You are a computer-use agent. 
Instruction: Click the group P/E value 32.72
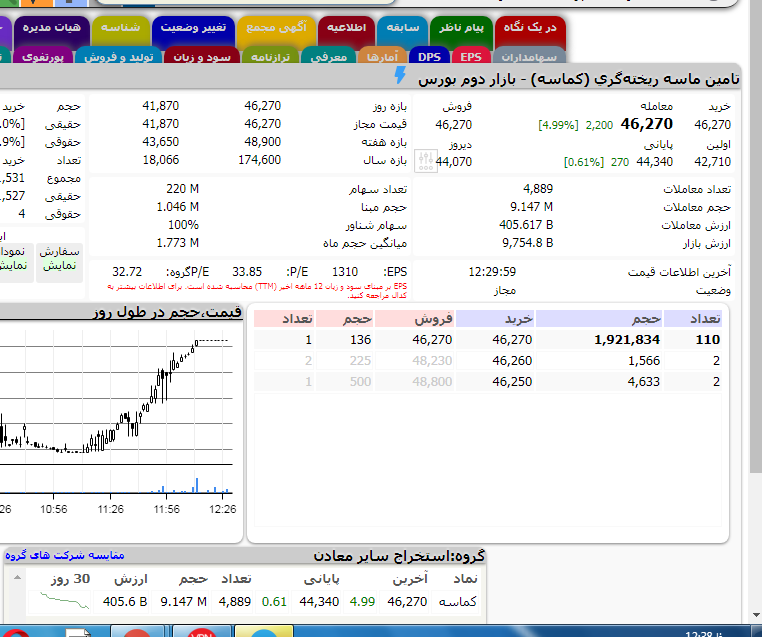(x=127, y=272)
